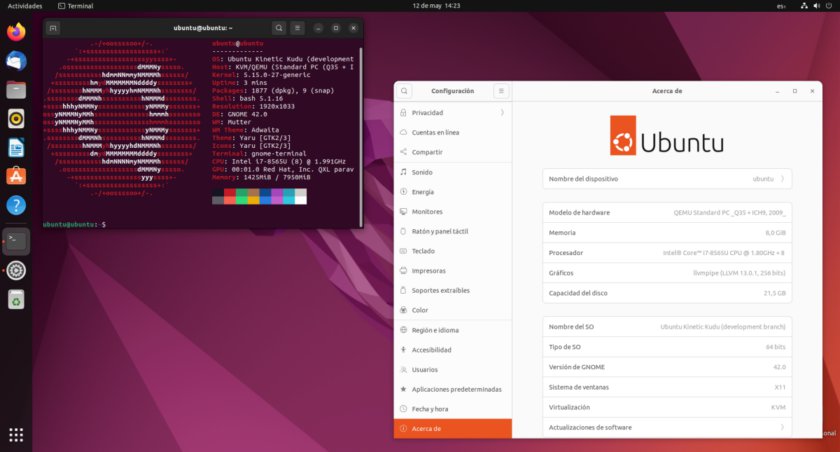Viewport: 840px width, 452px height.
Task: Open the Files manager dock icon
Action: pyautogui.click(x=16, y=89)
